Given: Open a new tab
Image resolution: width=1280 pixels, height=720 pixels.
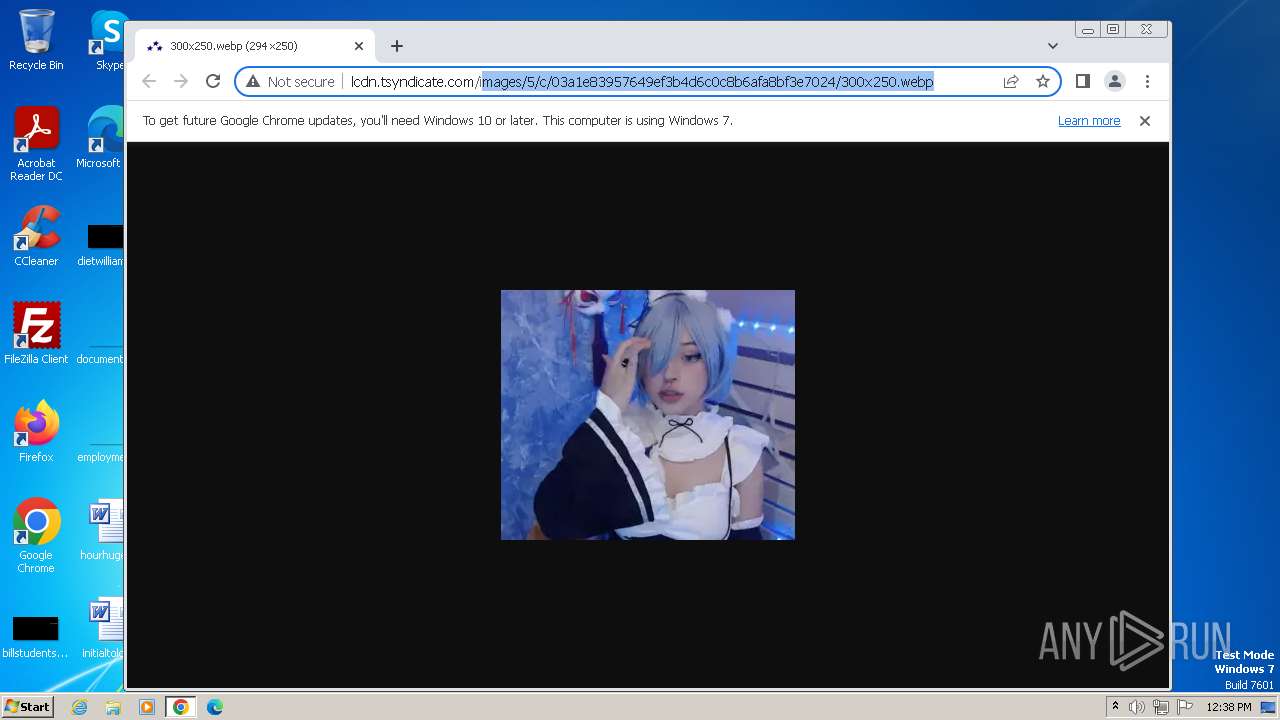Looking at the screenshot, I should click(397, 46).
